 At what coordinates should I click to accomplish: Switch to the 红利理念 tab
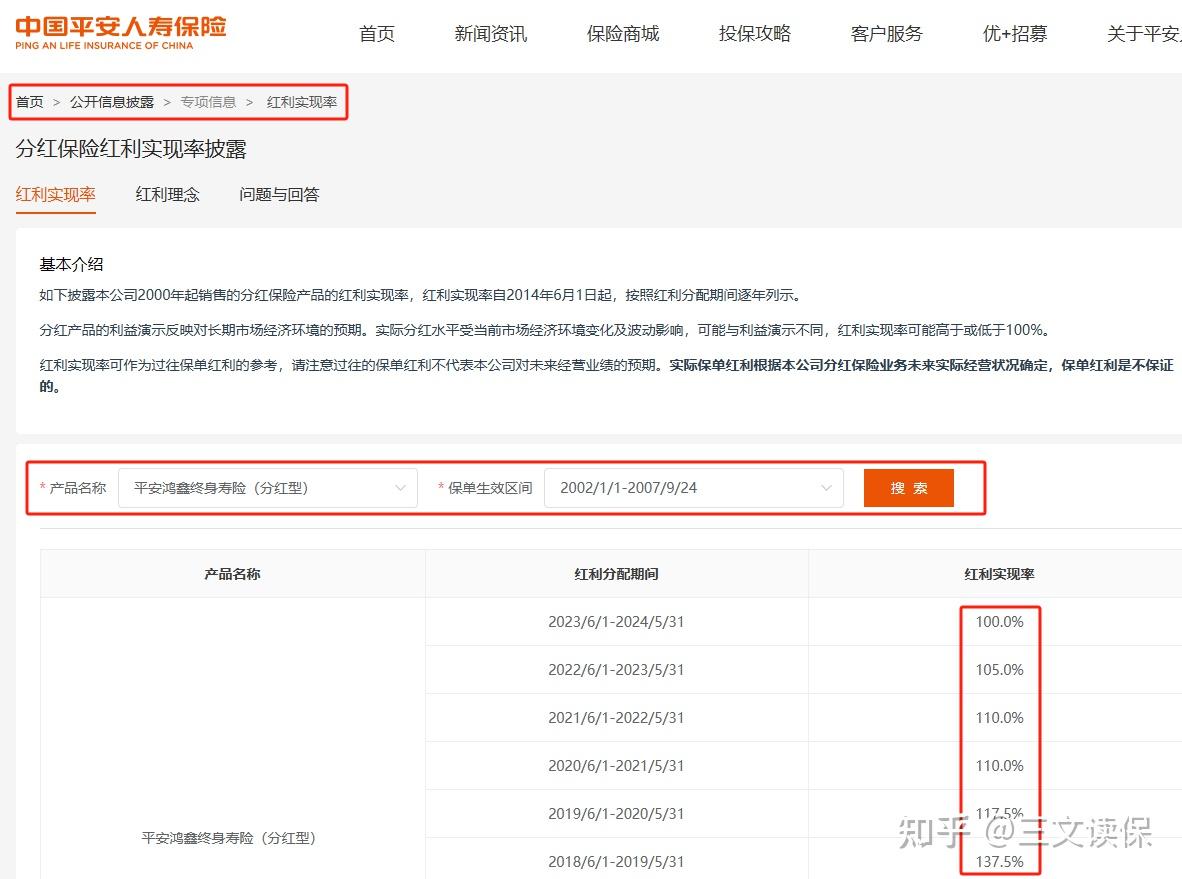tap(167, 194)
